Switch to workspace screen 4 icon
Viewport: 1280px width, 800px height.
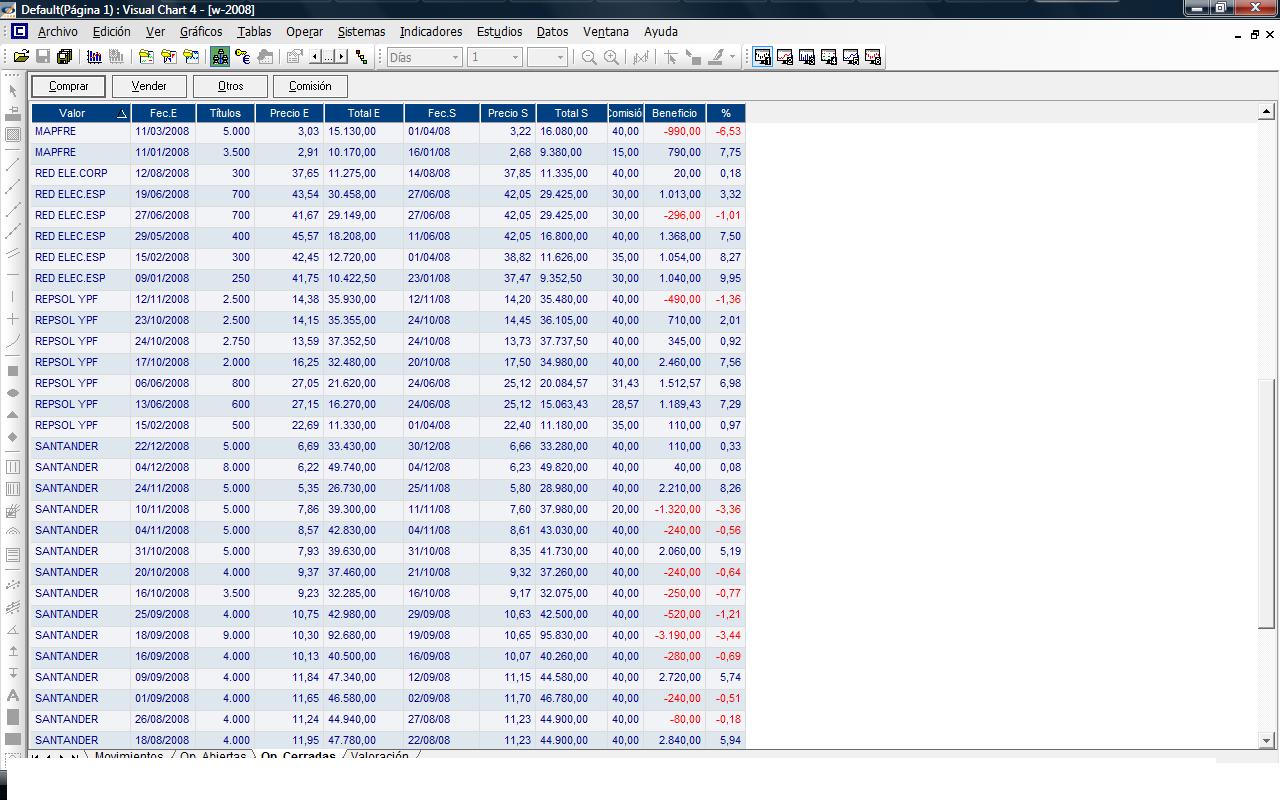(x=829, y=57)
